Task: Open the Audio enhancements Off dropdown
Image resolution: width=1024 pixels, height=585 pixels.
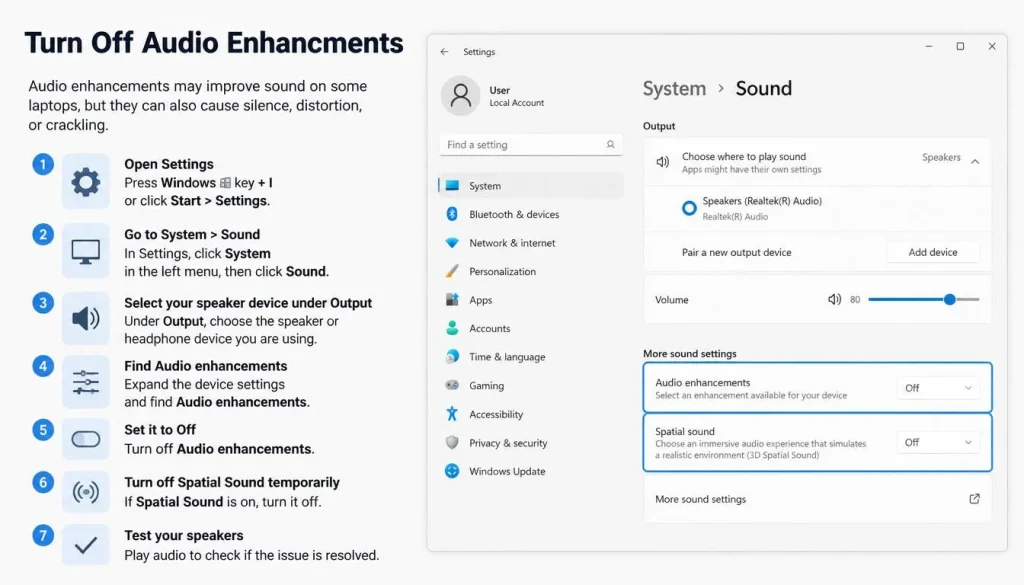Action: point(938,388)
